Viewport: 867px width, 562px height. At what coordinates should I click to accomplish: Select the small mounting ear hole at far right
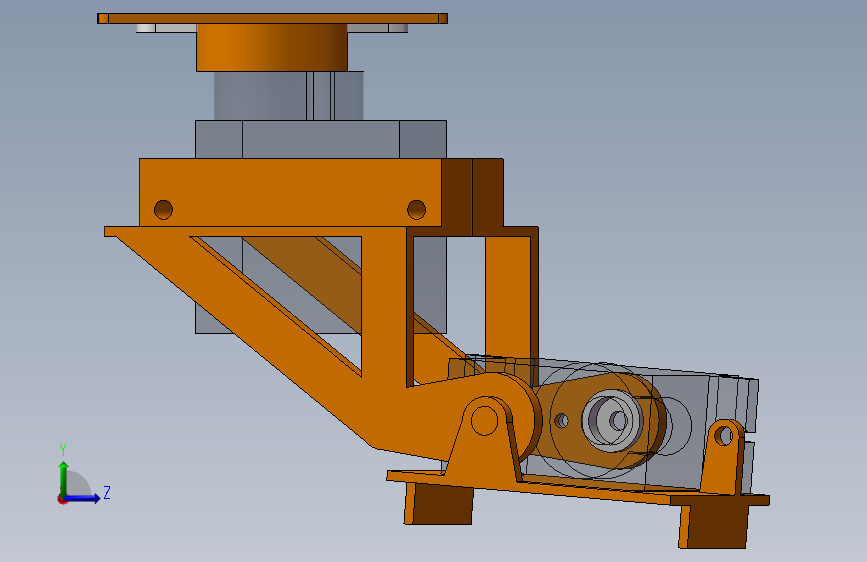724,435
